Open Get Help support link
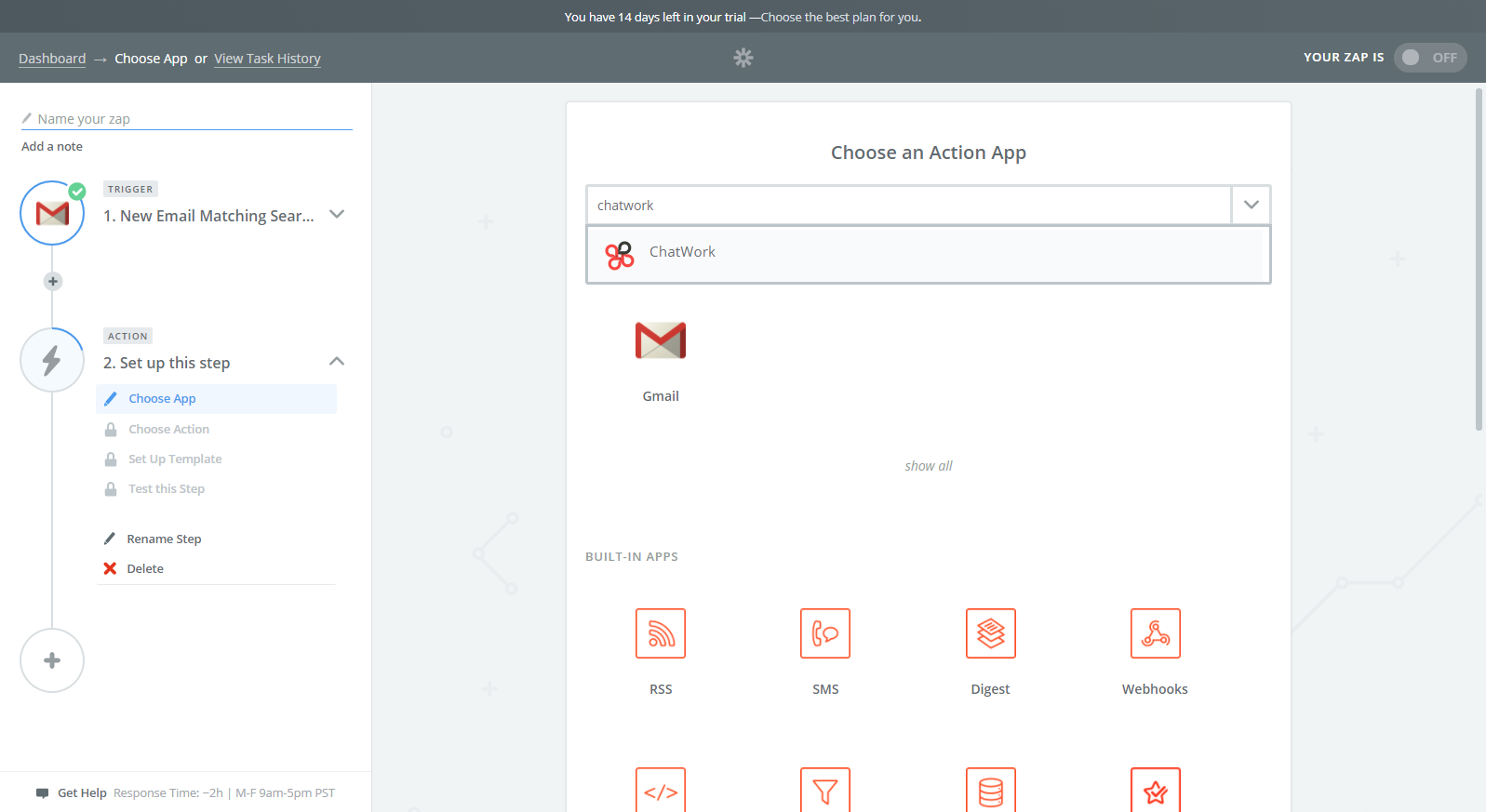The height and width of the screenshot is (812, 1486). click(82, 793)
